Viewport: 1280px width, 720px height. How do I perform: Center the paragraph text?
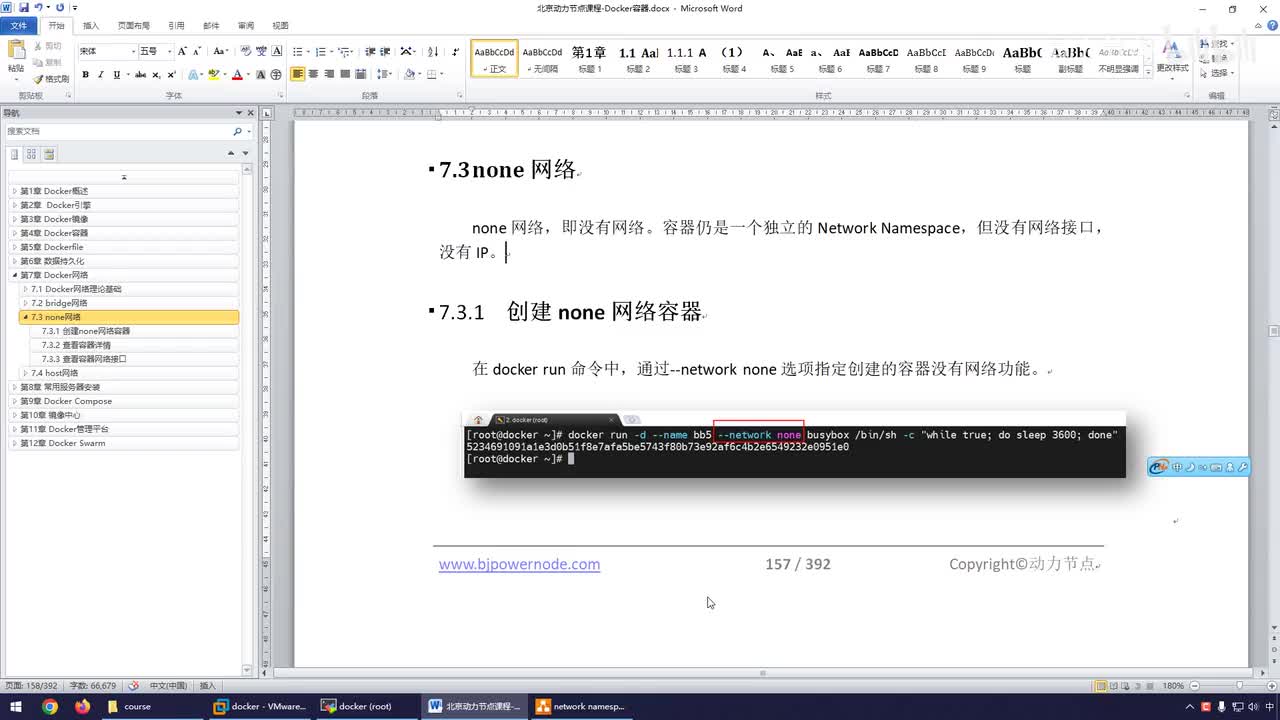coord(313,75)
